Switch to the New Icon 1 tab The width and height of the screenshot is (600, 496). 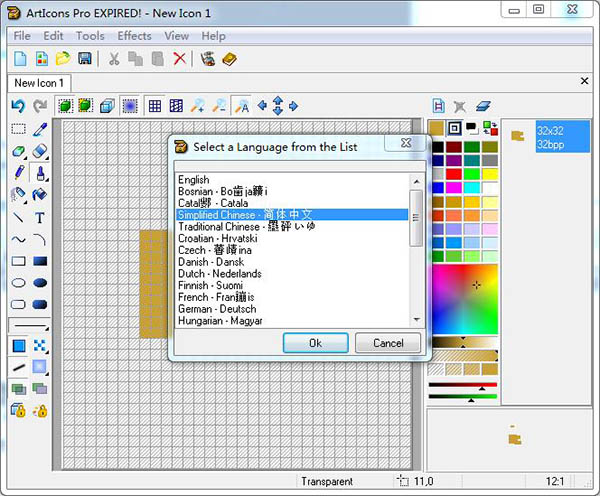pyautogui.click(x=40, y=83)
